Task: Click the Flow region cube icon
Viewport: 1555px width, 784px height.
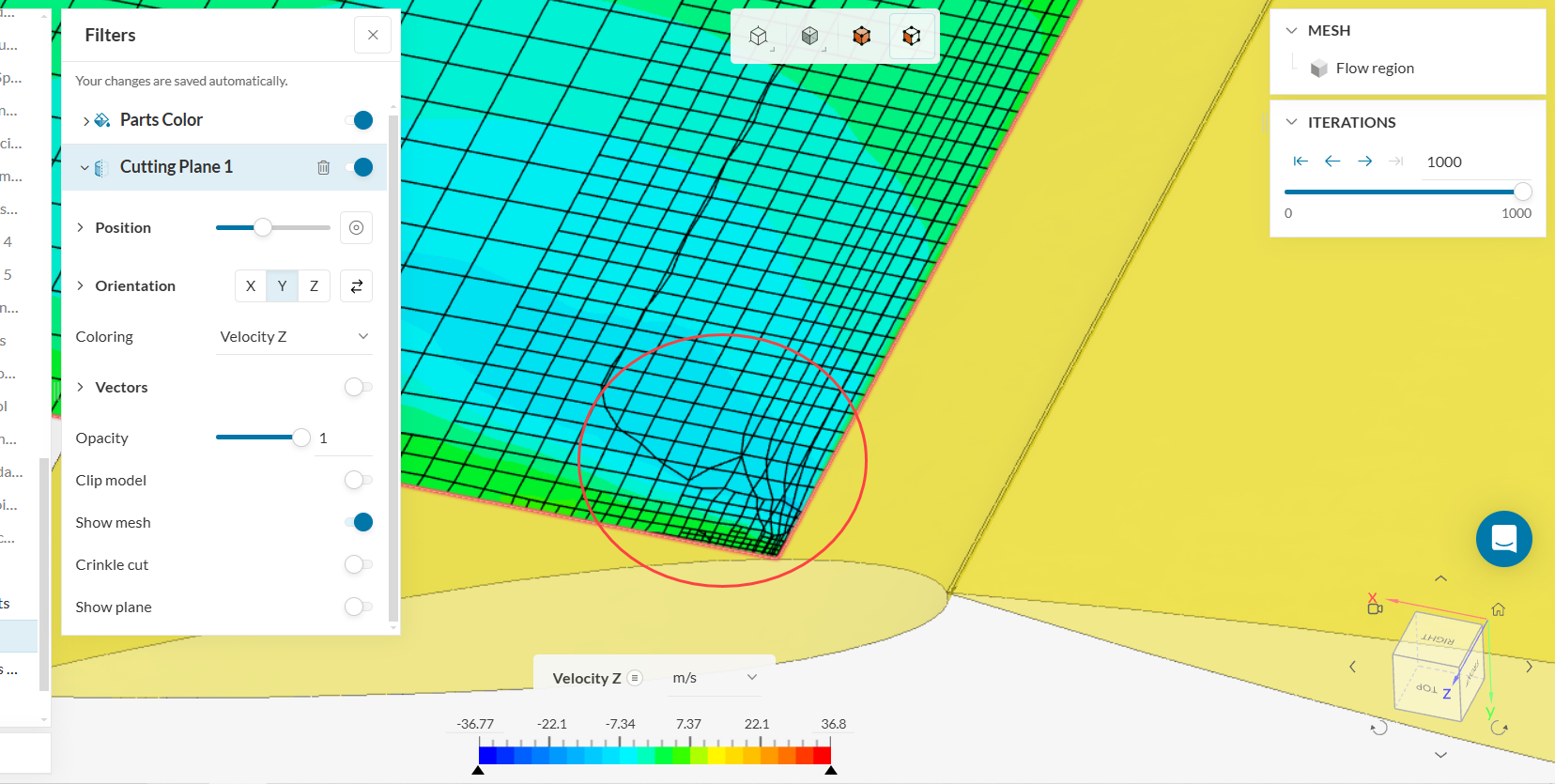Action: pyautogui.click(x=1319, y=69)
